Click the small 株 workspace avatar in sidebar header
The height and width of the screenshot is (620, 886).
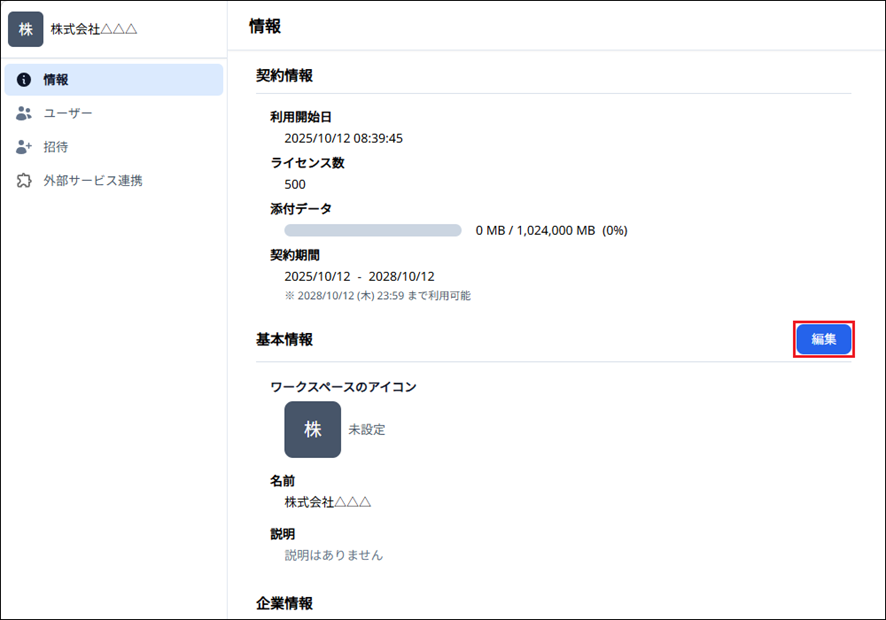tap(26, 29)
